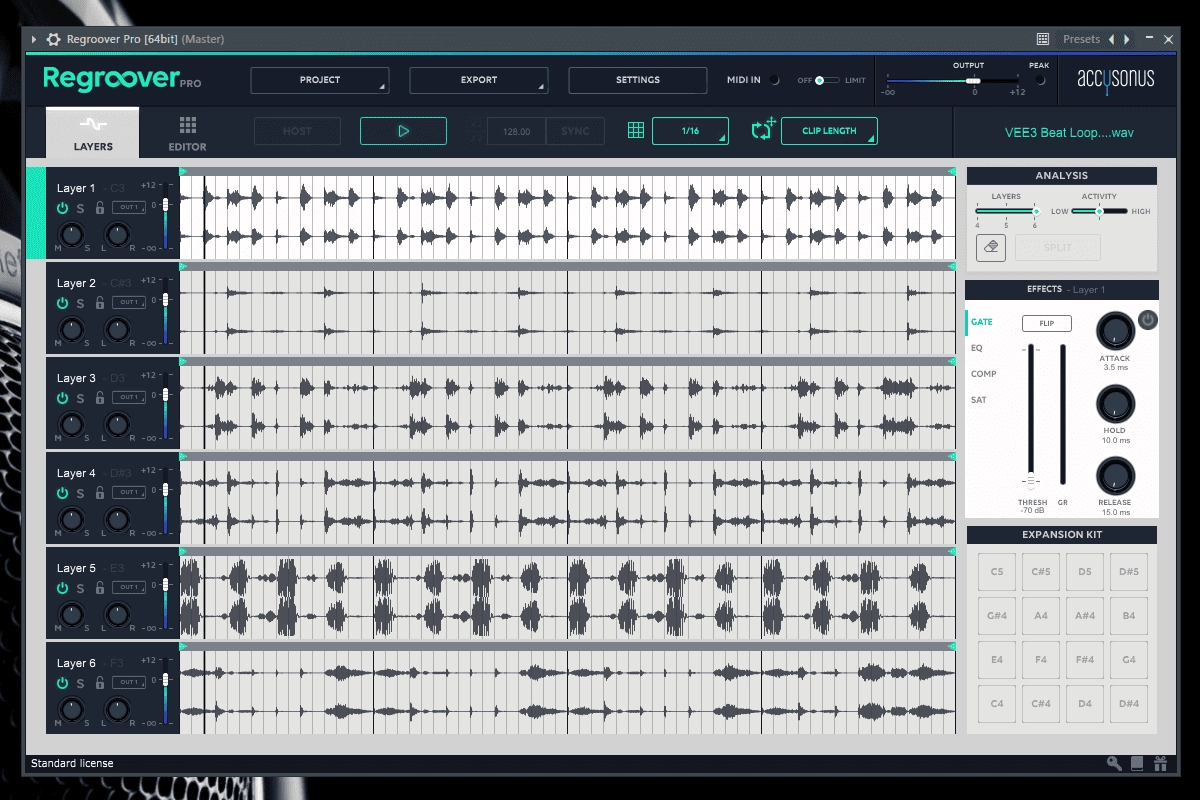The width and height of the screenshot is (1200, 800).
Task: Click the FLIP button in gate effect
Action: (x=1046, y=323)
